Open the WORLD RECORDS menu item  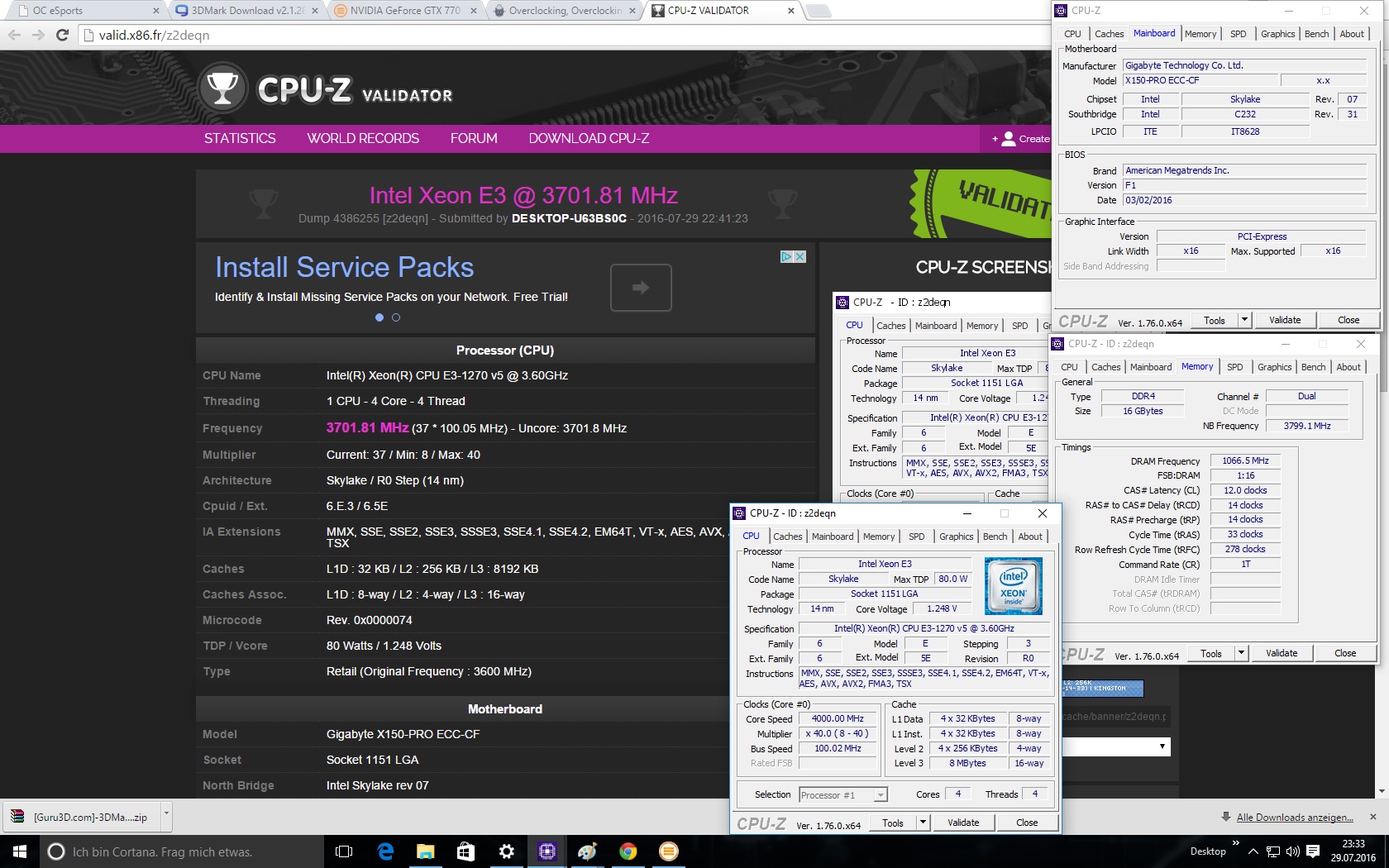[x=363, y=138]
